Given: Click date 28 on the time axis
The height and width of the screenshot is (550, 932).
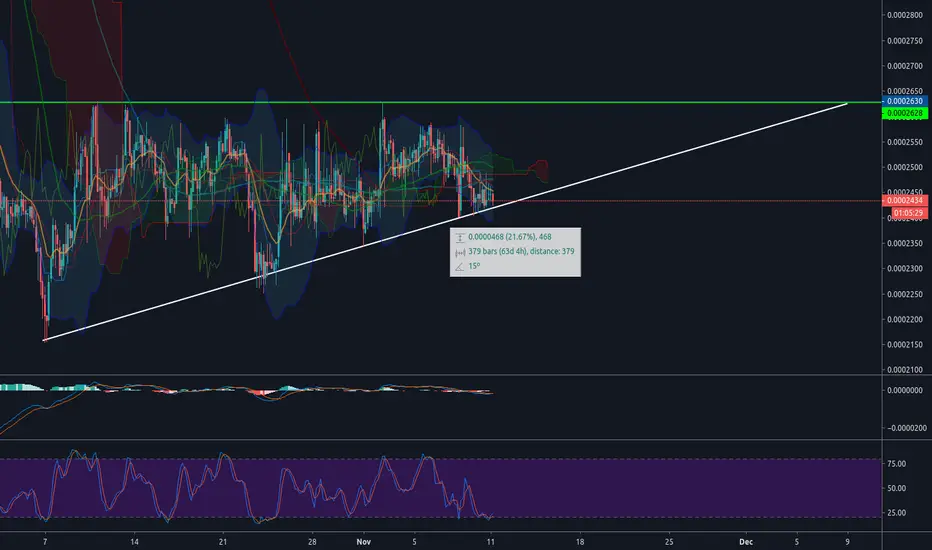Looking at the screenshot, I should 312,542.
